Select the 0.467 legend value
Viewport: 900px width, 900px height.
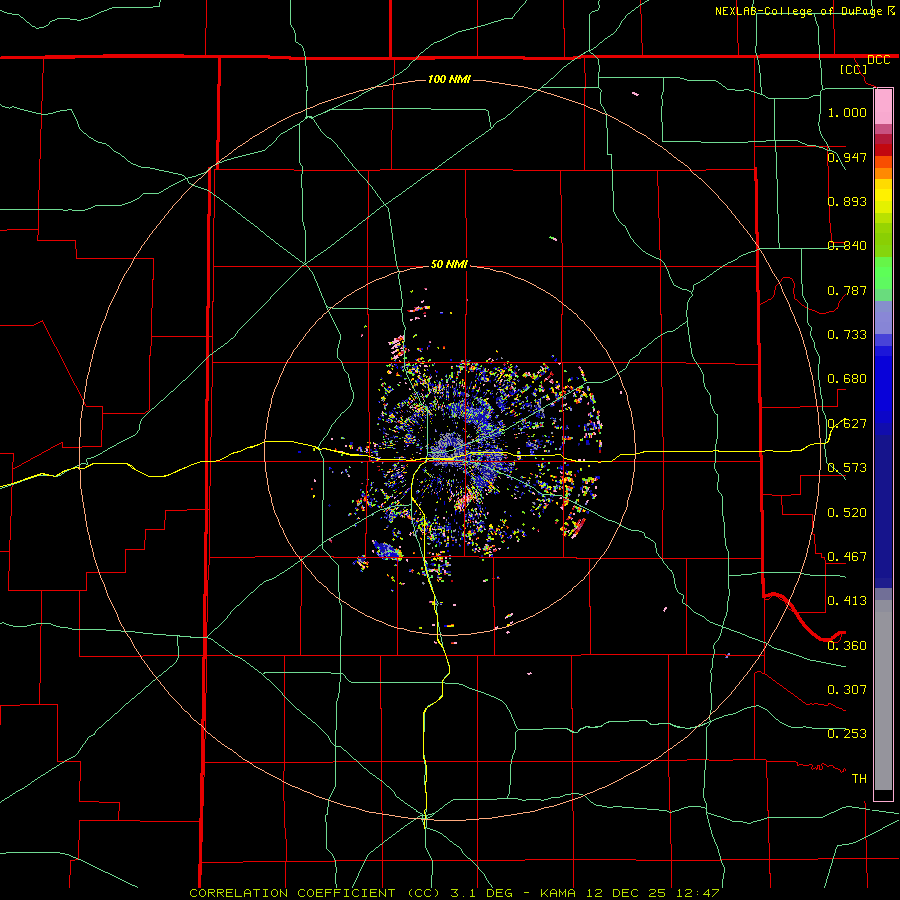847,556
